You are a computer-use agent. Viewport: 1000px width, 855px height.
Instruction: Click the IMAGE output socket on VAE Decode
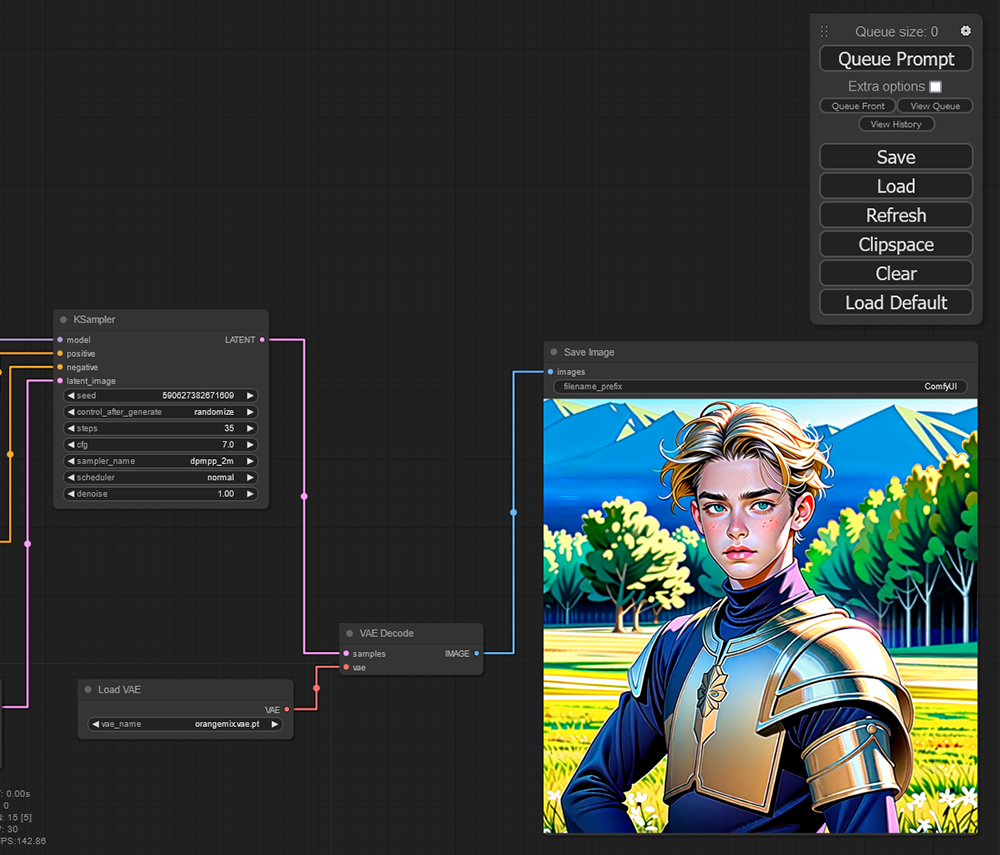point(476,654)
